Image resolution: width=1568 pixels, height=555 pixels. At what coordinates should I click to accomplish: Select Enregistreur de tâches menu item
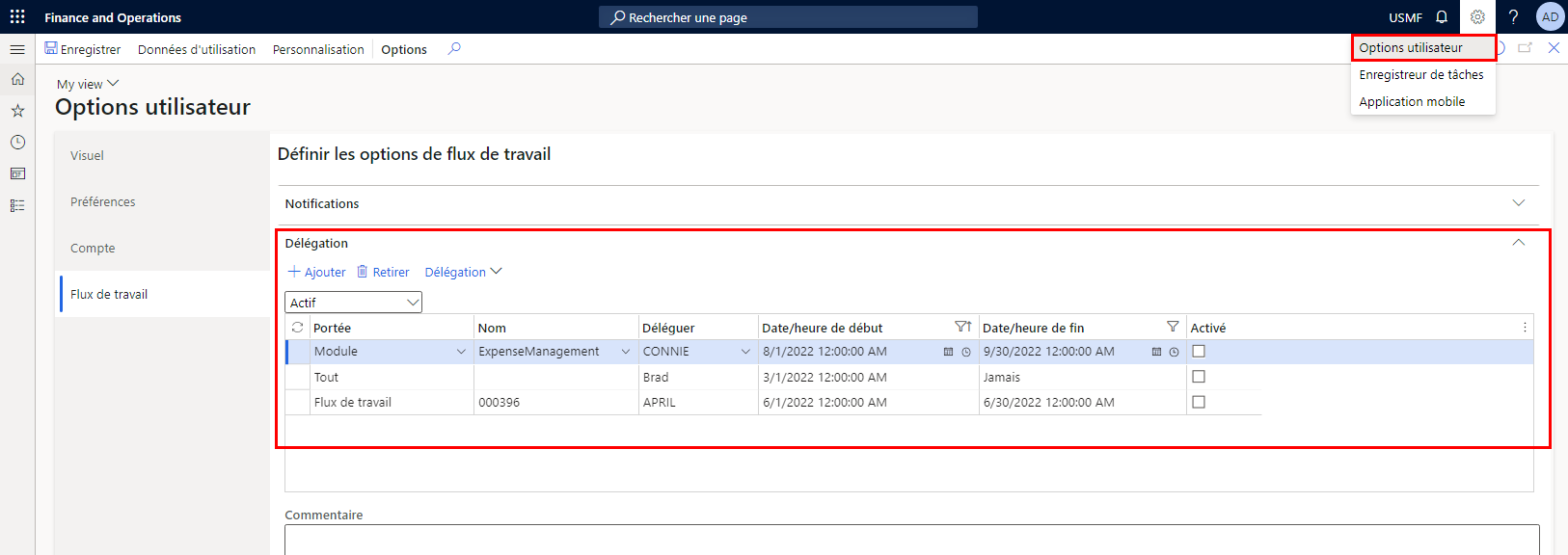click(1423, 74)
